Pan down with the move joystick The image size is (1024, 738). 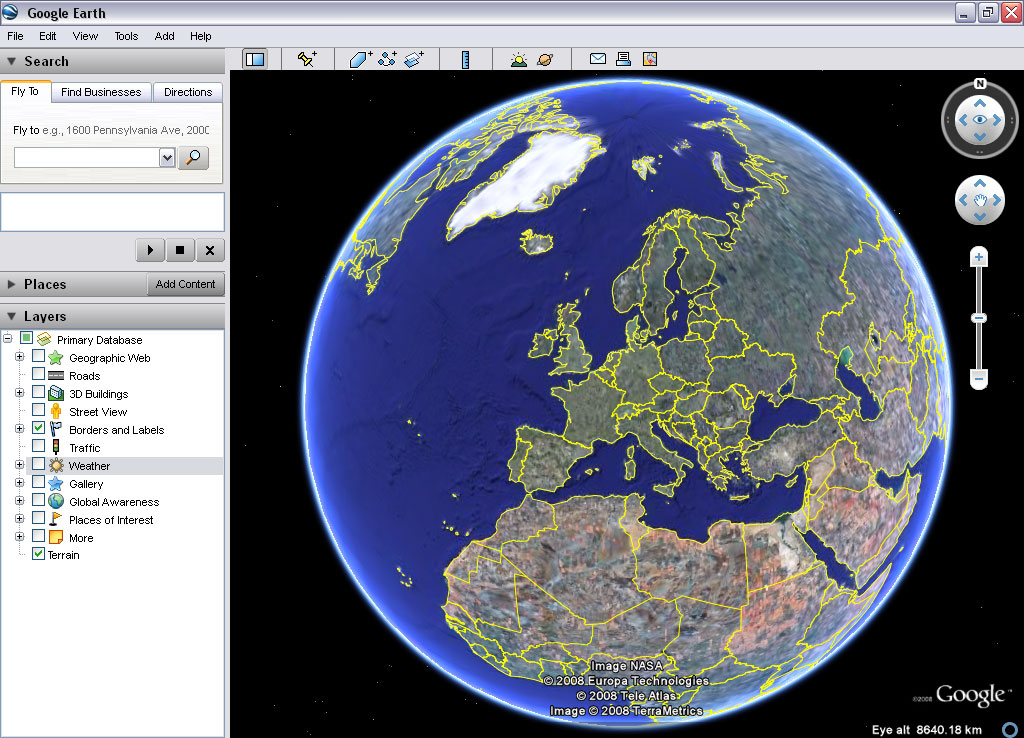(x=980, y=216)
